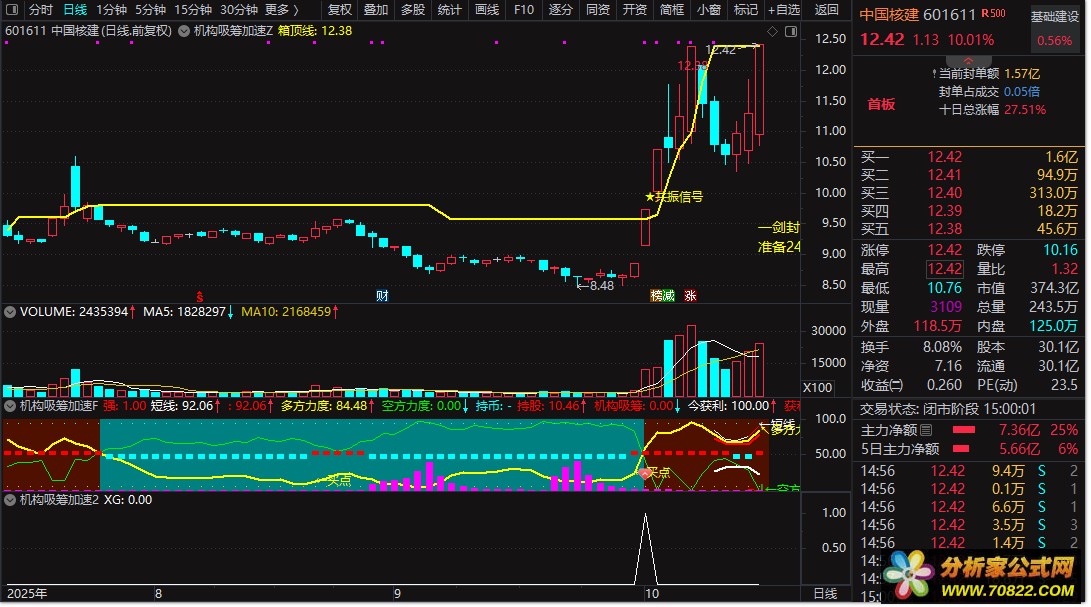The height and width of the screenshot is (607, 1091).
Task: Click the 日线 label at bottom right
Action: click(825, 594)
